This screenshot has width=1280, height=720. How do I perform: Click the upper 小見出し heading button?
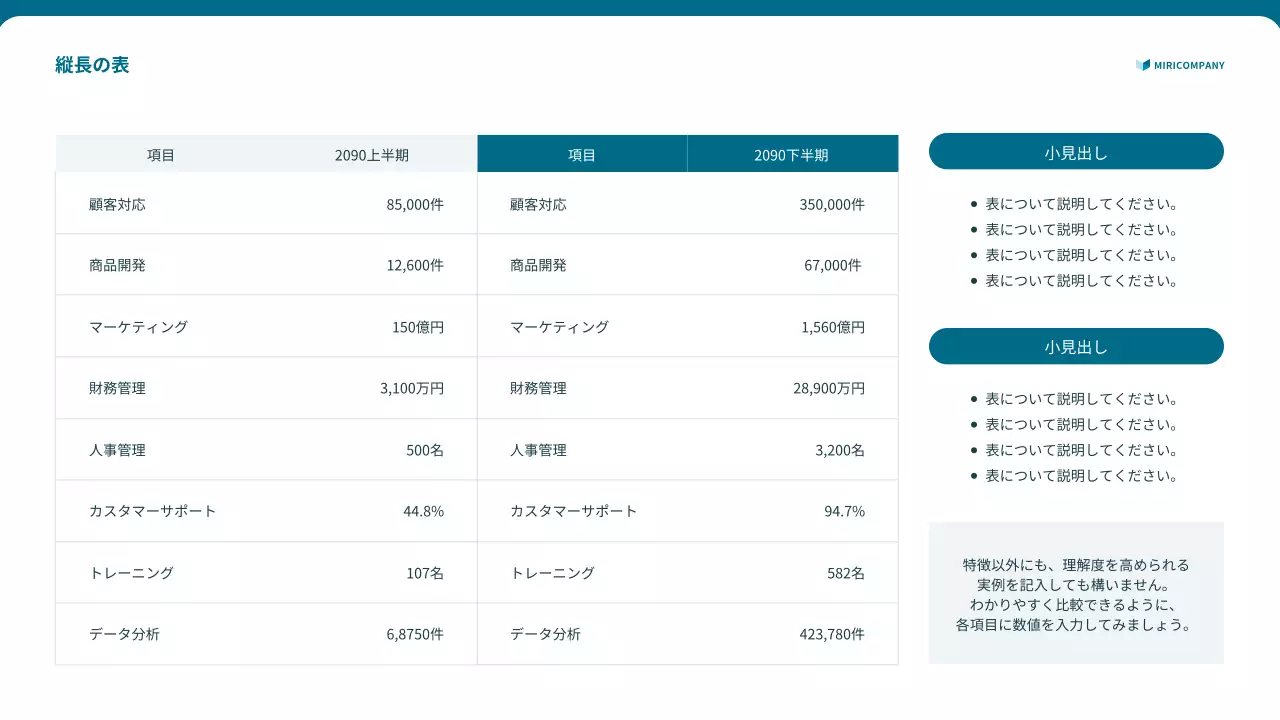1076,151
